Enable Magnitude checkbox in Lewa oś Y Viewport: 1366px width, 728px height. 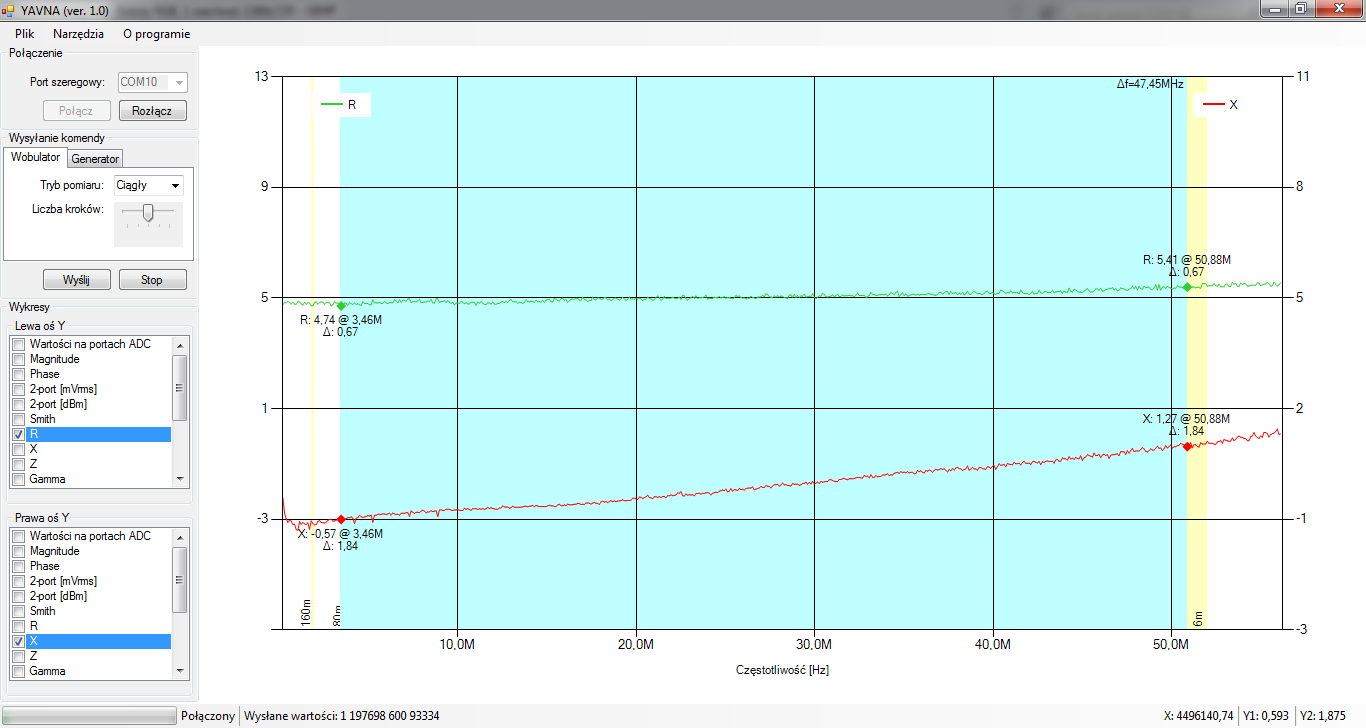tap(18, 359)
